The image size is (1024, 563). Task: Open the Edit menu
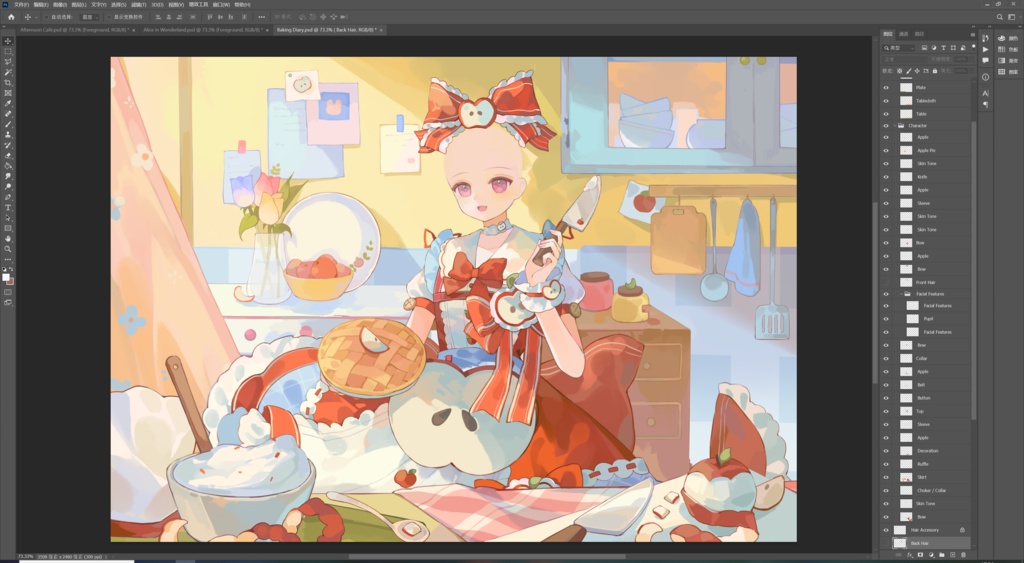click(41, 5)
